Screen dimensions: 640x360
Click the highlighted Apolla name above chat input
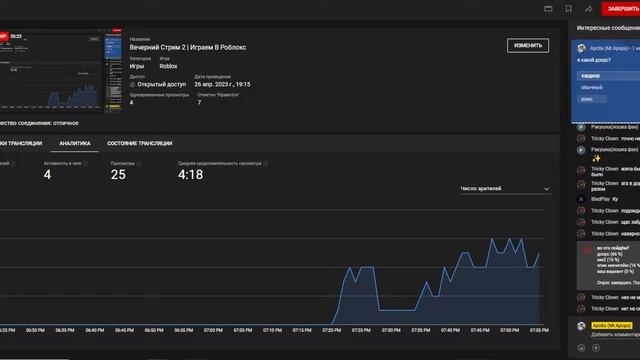pos(611,325)
